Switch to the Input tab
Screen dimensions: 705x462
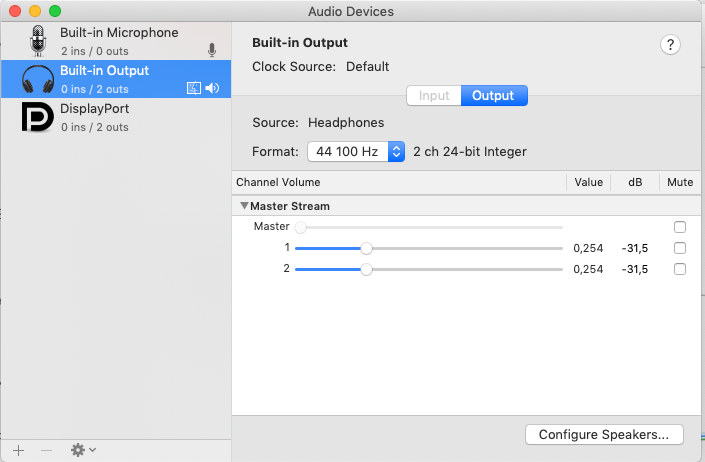[x=433, y=96]
